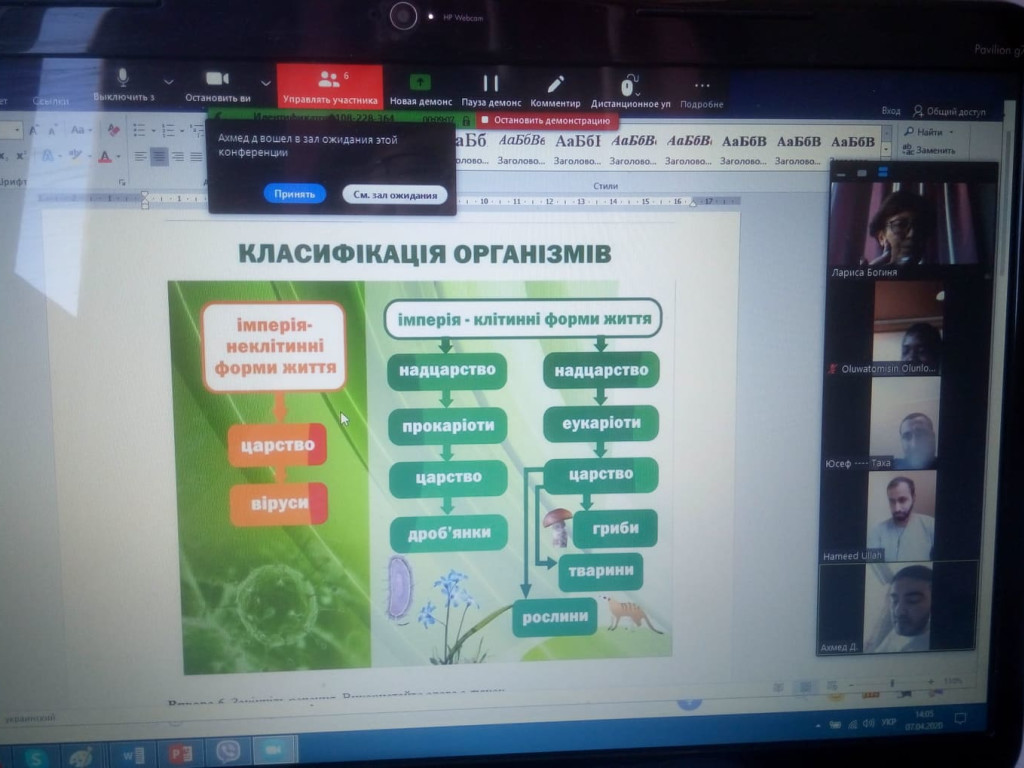1024x768 pixels.
Task: Click volume icon in system tray
Action: 869,724
